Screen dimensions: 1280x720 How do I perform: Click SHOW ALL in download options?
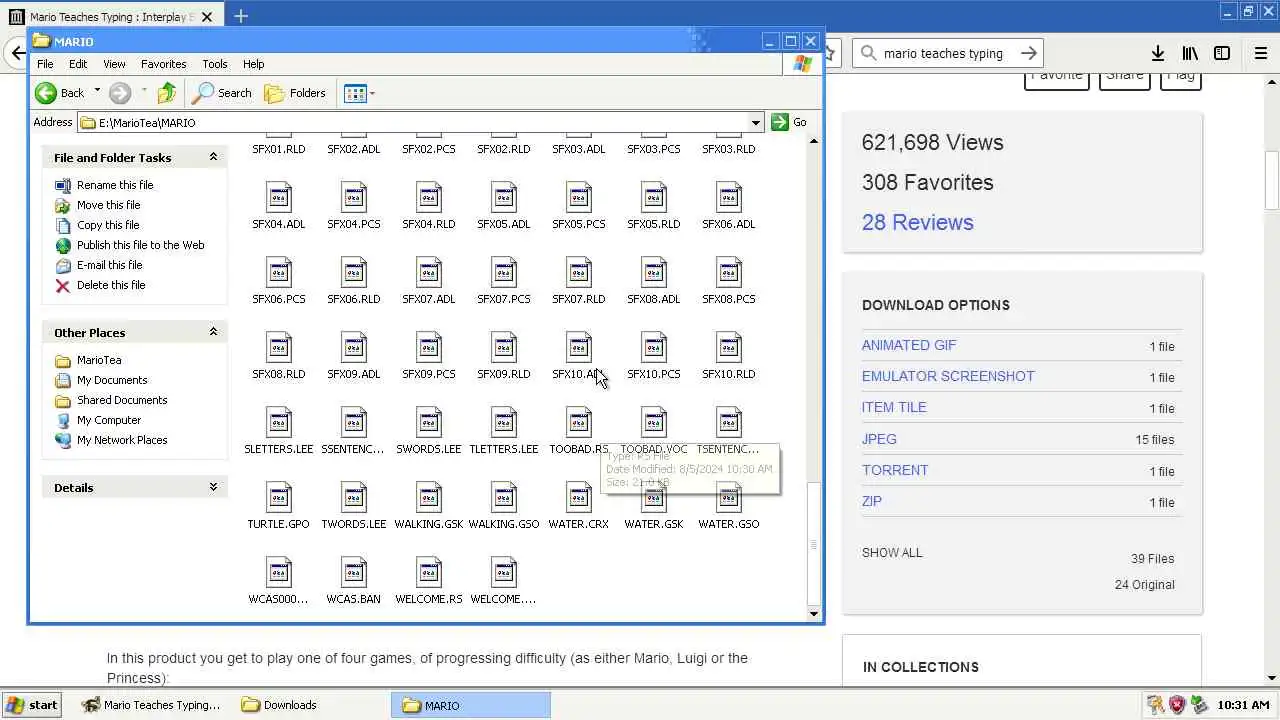pyautogui.click(x=892, y=552)
